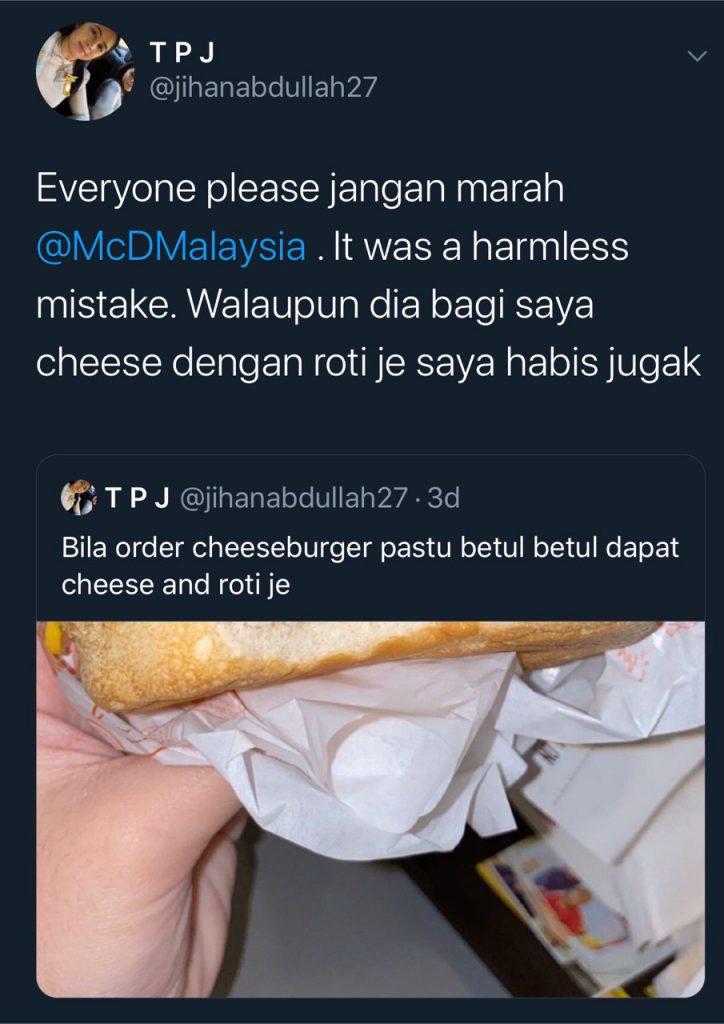This screenshot has height=1024, width=724.
Task: Follow the @McDMalaysia mention link
Action: (172, 249)
